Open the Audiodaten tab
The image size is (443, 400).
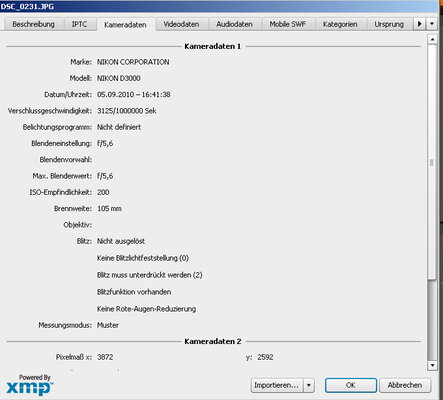click(234, 24)
